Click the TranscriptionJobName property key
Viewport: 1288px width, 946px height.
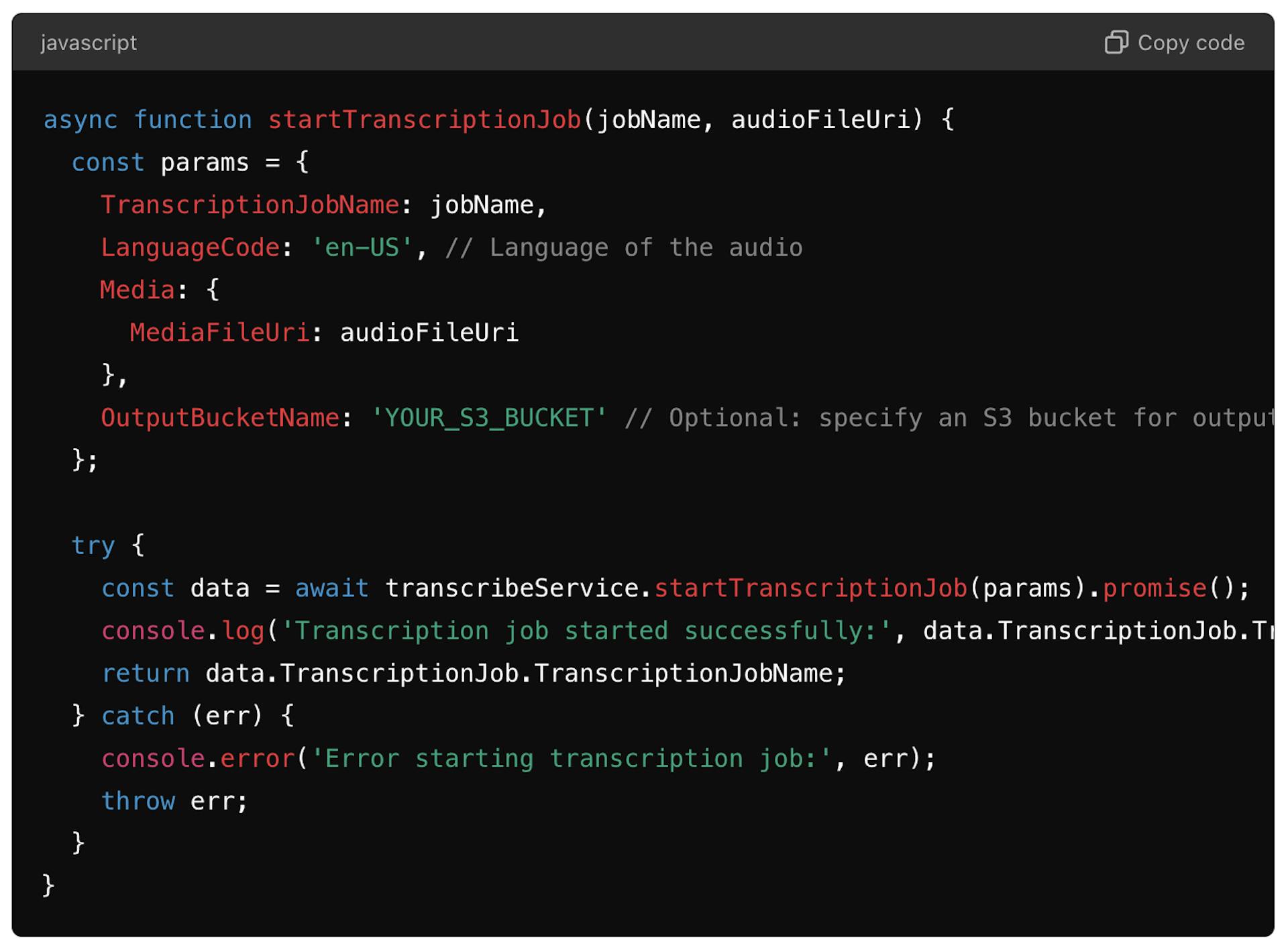(x=250, y=205)
